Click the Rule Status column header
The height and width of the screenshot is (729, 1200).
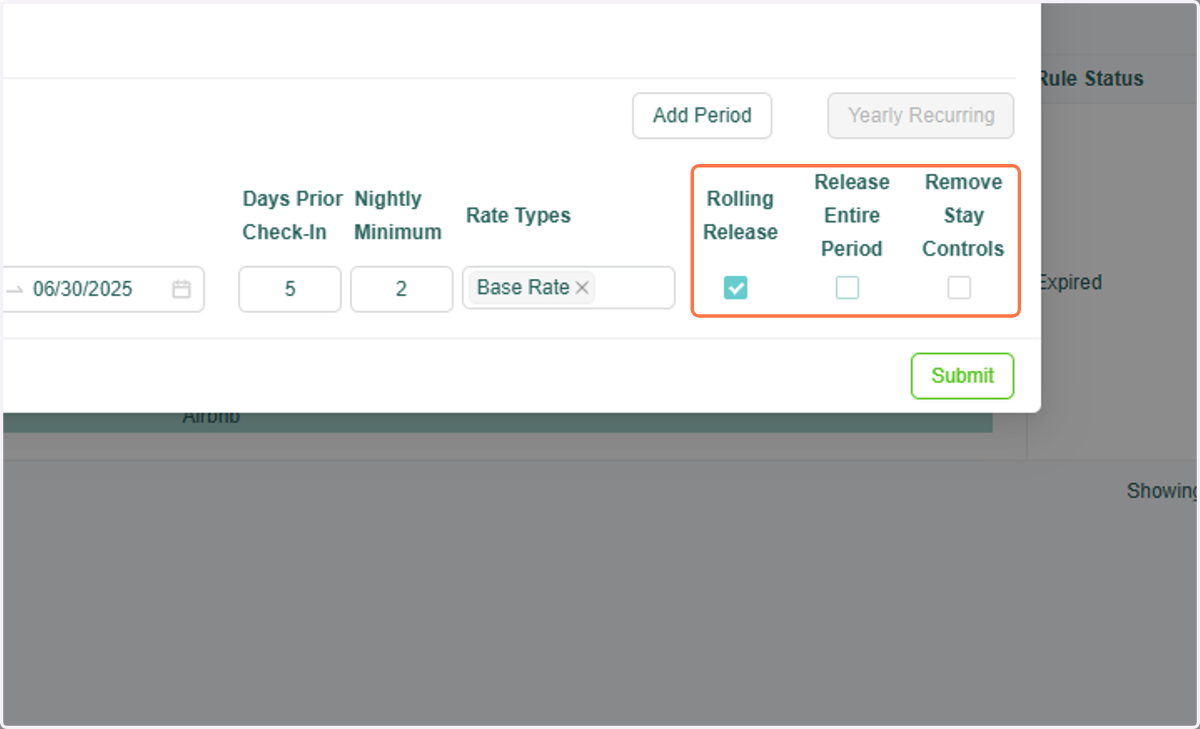[1090, 79]
